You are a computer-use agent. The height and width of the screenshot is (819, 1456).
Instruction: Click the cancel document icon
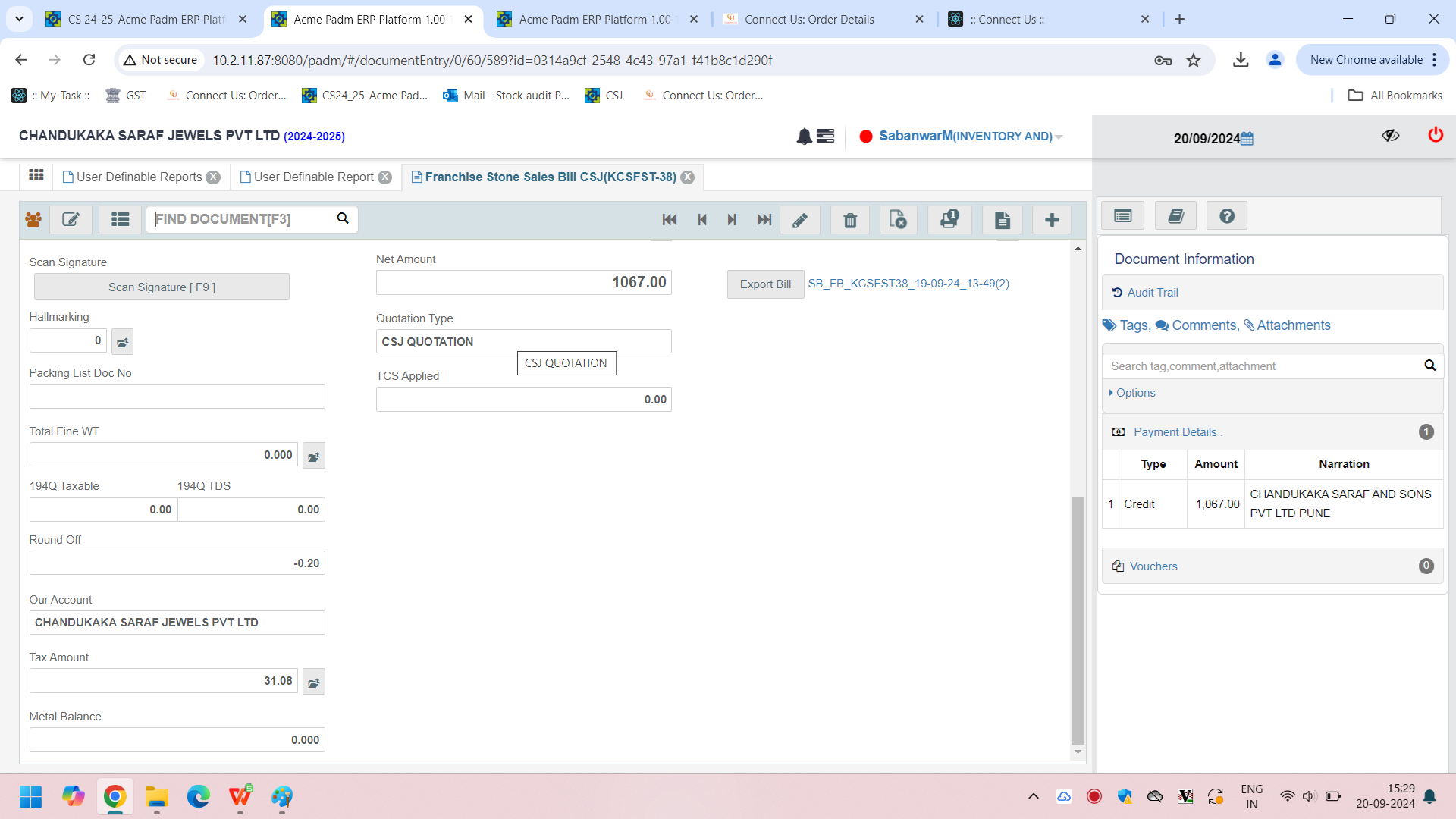(x=898, y=220)
